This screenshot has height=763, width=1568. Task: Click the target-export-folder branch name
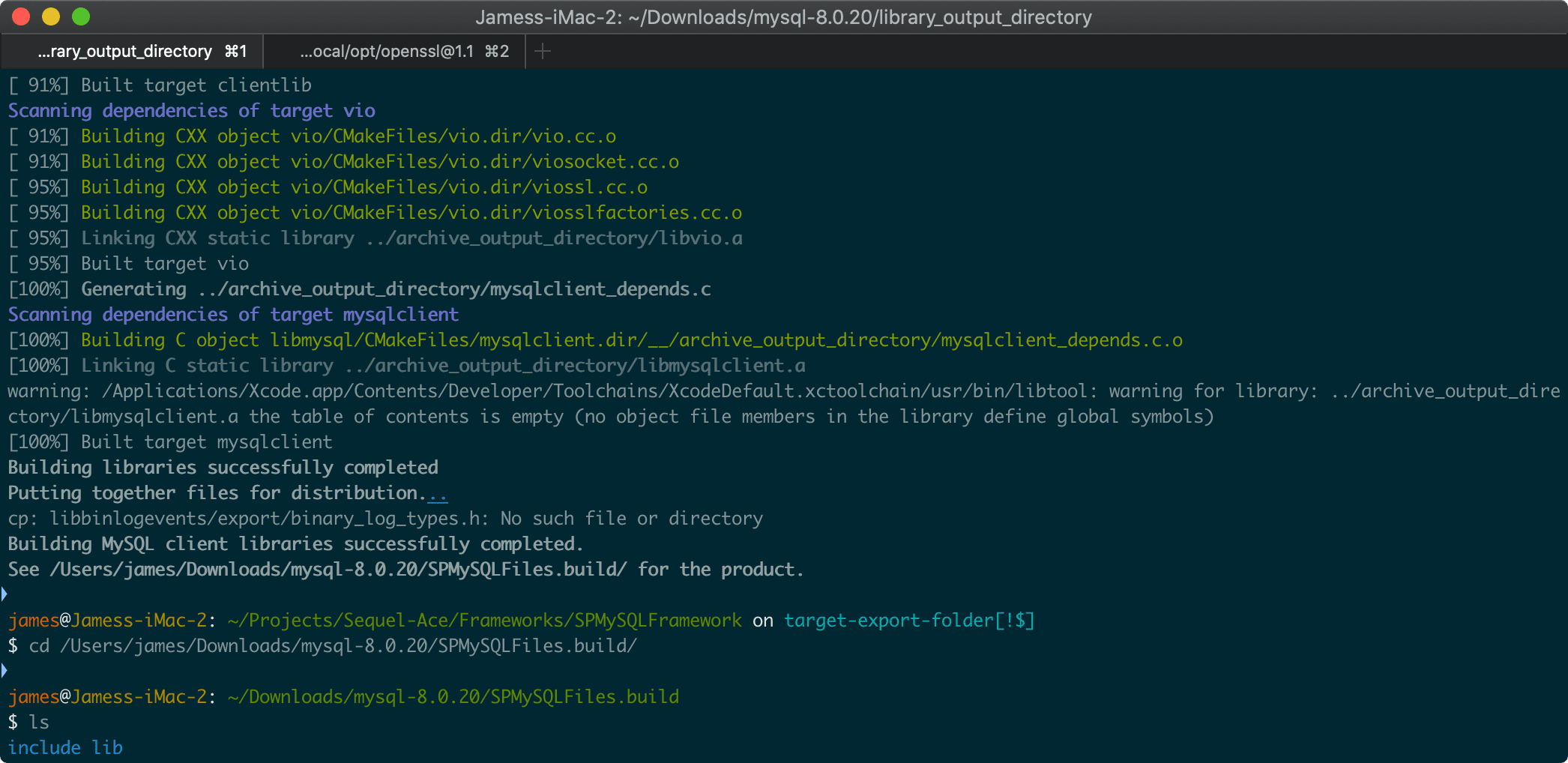point(889,621)
